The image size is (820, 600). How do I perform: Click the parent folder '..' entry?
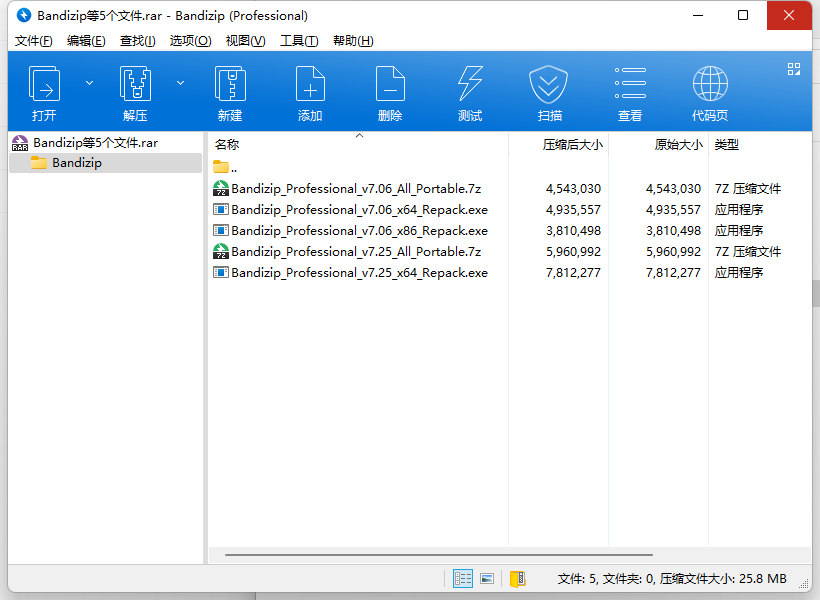click(225, 167)
